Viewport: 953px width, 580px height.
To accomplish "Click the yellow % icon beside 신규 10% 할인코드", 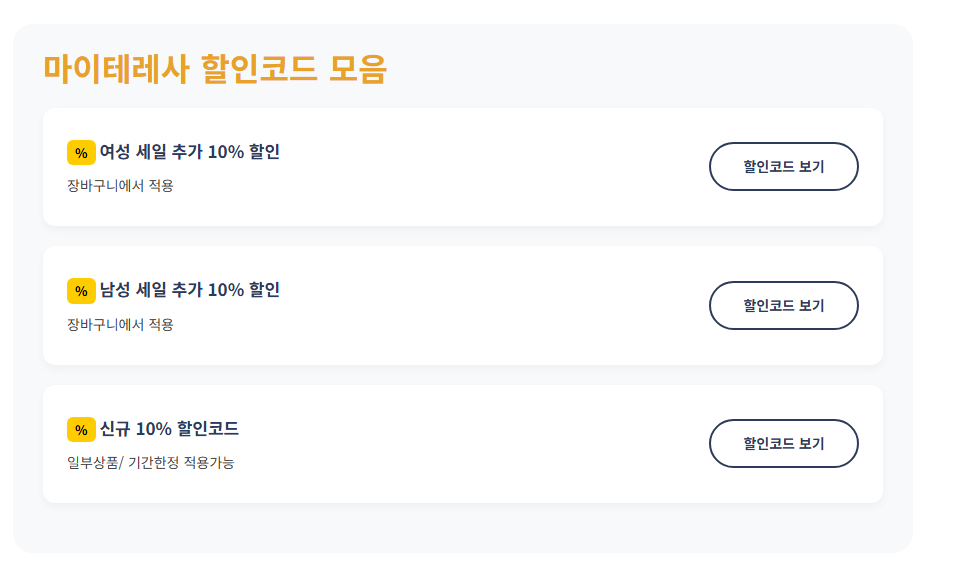I will coord(81,430).
